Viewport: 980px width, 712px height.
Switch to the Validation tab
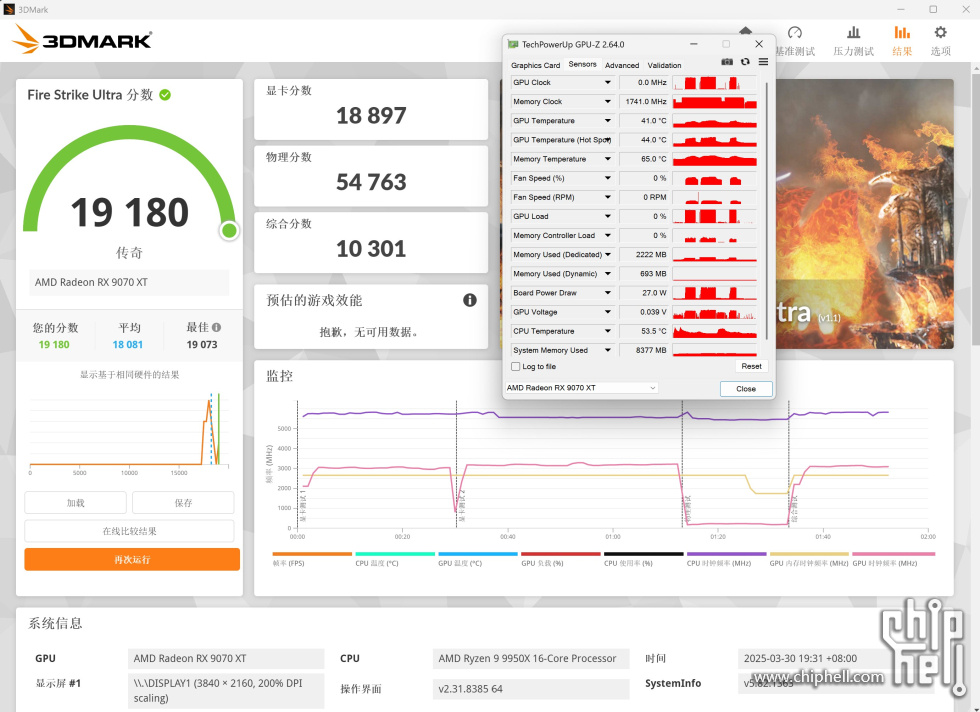(x=664, y=65)
